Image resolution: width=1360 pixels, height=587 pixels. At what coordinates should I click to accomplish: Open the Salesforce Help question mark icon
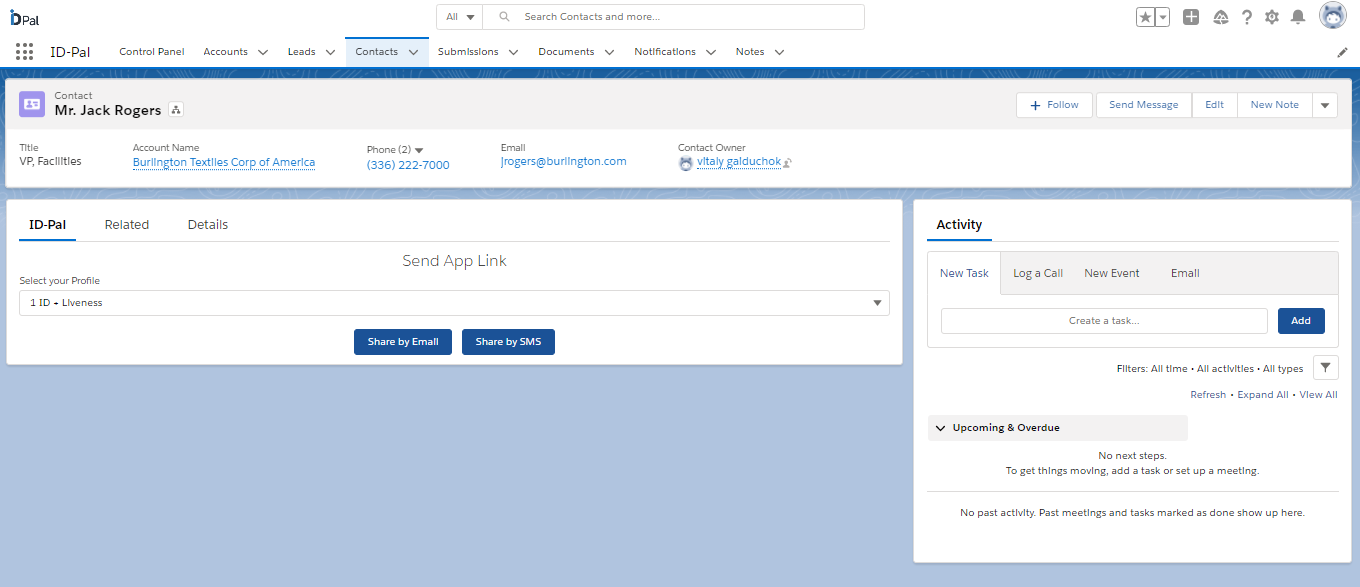point(1247,17)
